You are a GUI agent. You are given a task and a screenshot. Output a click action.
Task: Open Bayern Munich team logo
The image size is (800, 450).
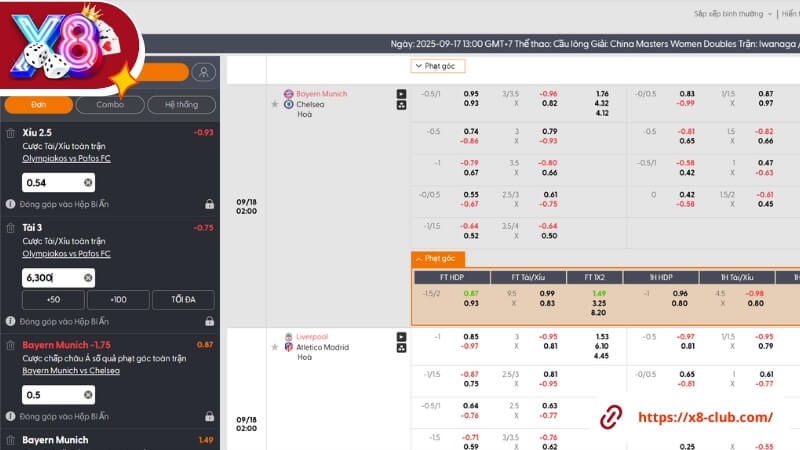coord(289,94)
